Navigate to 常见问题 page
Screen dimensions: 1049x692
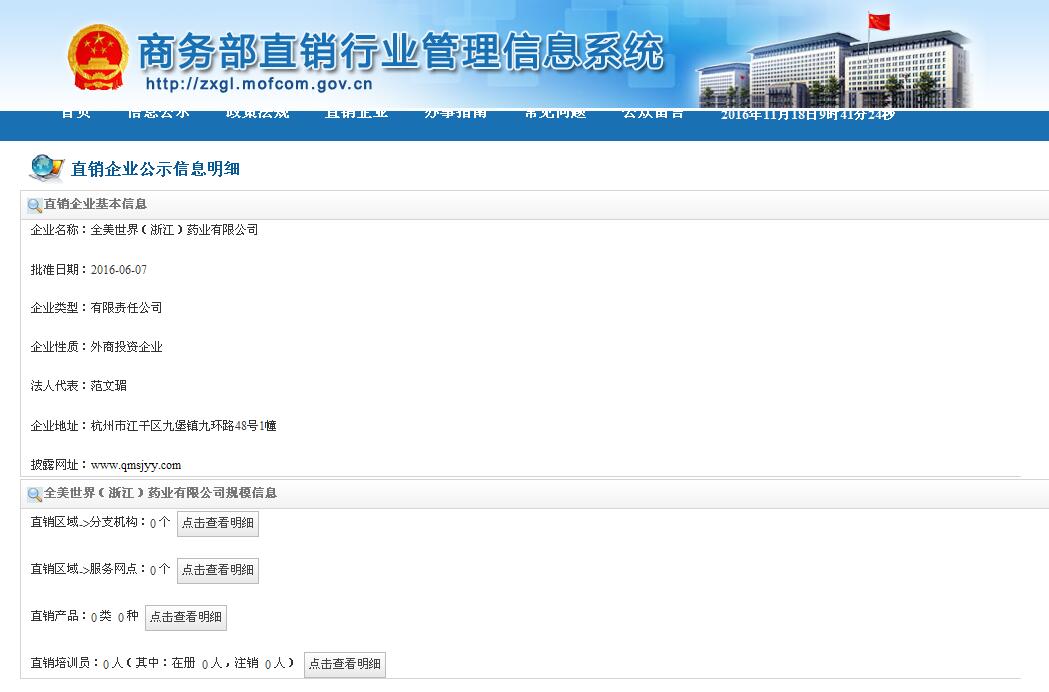coord(554,114)
